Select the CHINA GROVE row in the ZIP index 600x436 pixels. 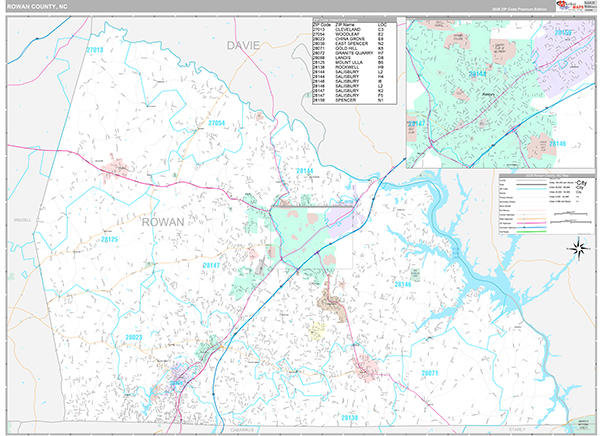coord(354,39)
